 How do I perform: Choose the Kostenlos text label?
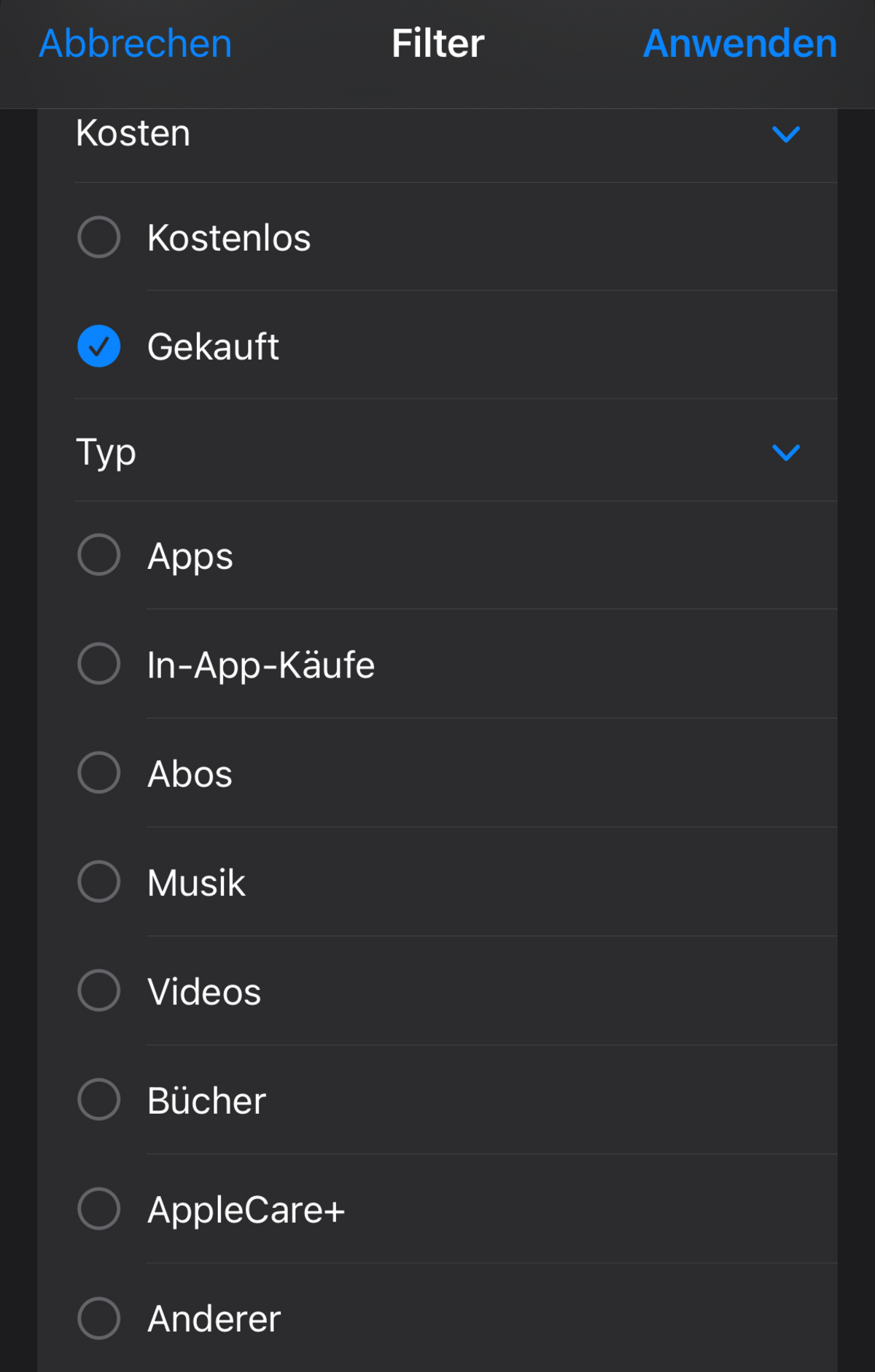coord(229,238)
